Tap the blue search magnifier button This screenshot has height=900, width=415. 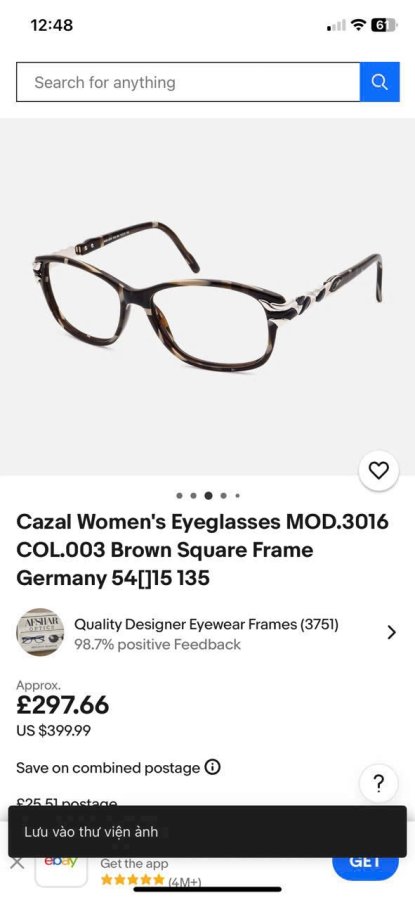coord(379,82)
